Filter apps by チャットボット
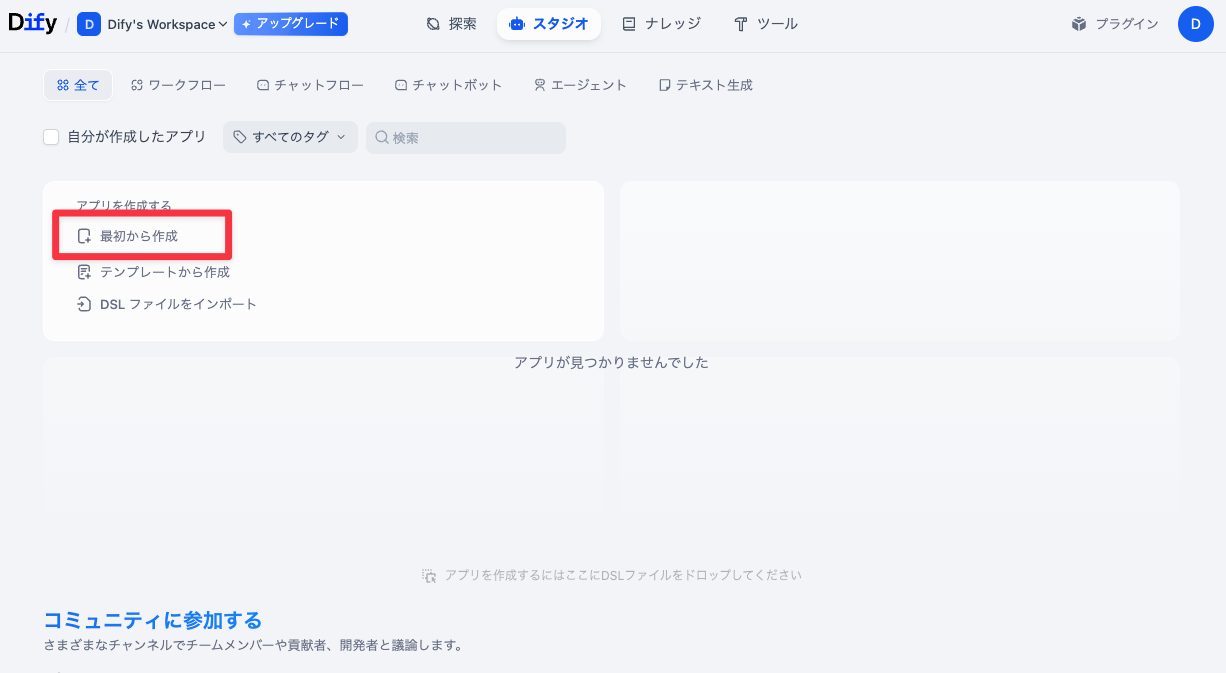The height and width of the screenshot is (673, 1226). click(x=448, y=85)
